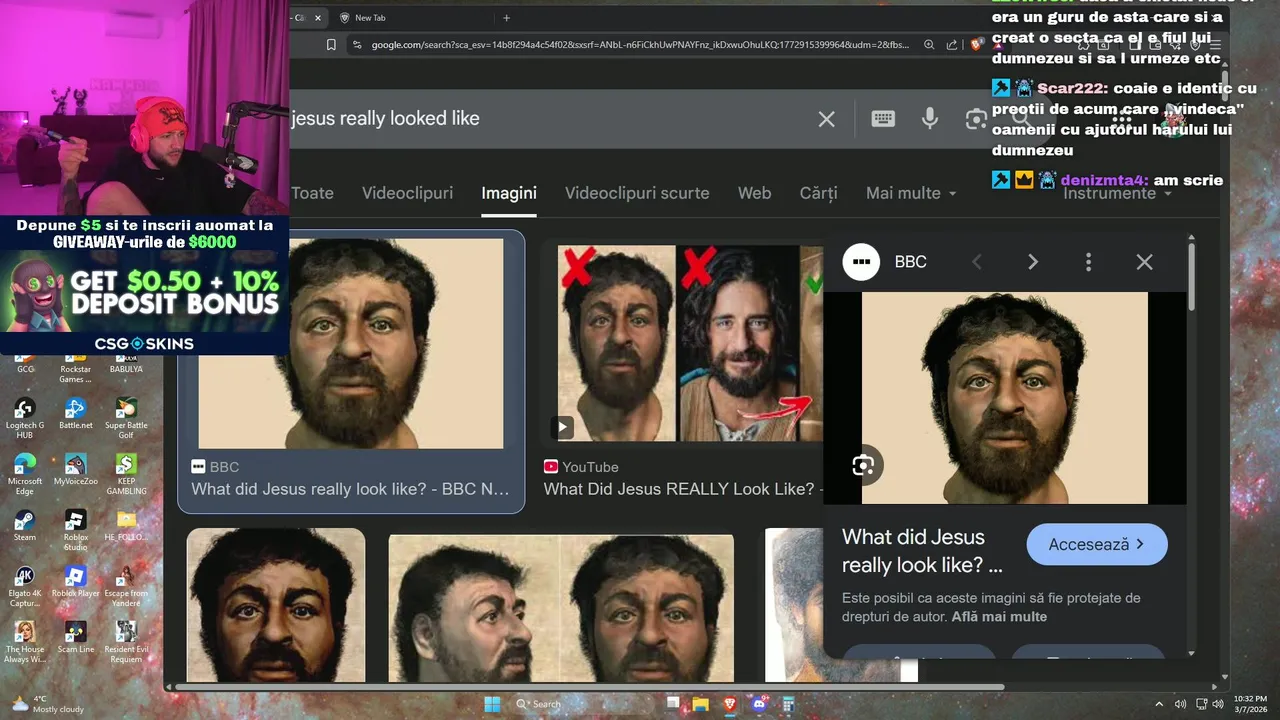Open three-dot options in BBC preview panel

click(1088, 262)
